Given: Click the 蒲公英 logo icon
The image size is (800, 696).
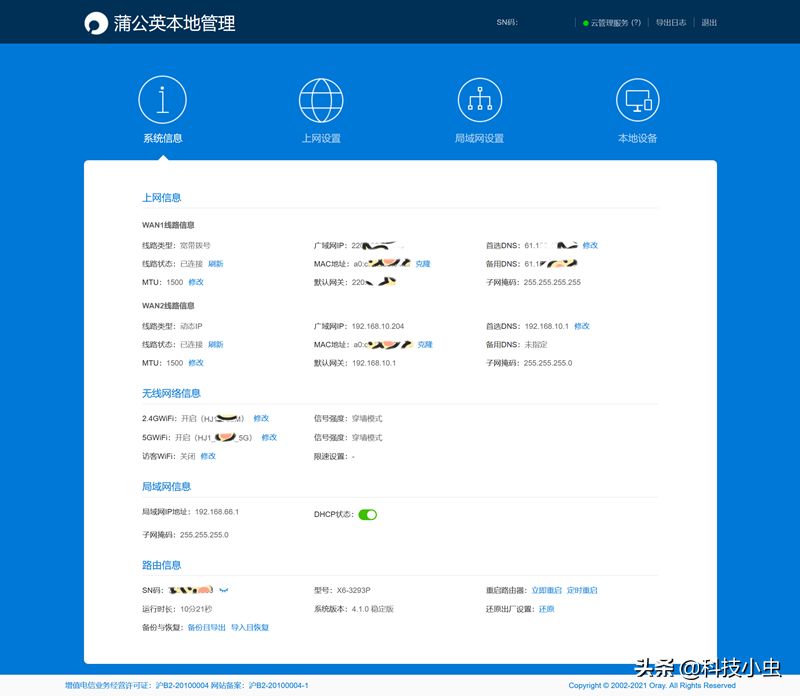Looking at the screenshot, I should (x=96, y=23).
